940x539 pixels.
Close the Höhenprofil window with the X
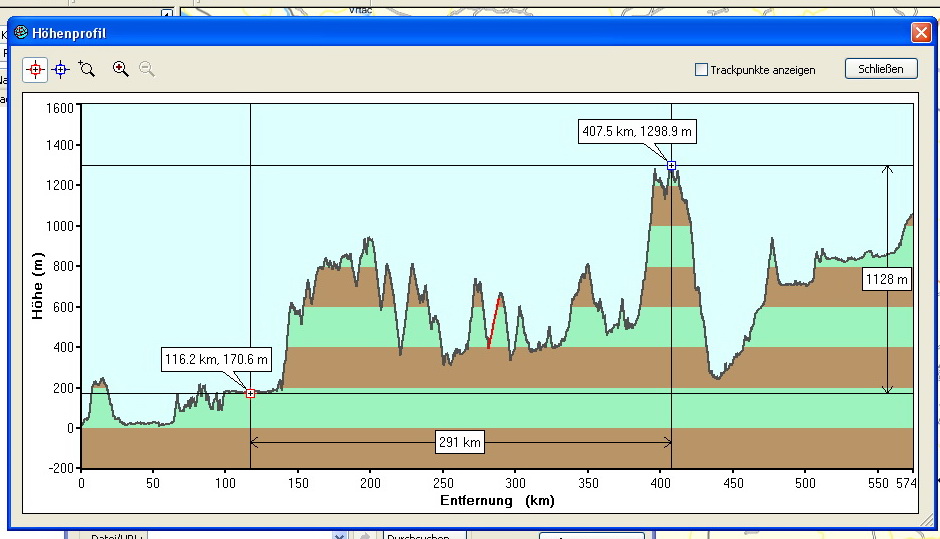pyautogui.click(x=920, y=33)
